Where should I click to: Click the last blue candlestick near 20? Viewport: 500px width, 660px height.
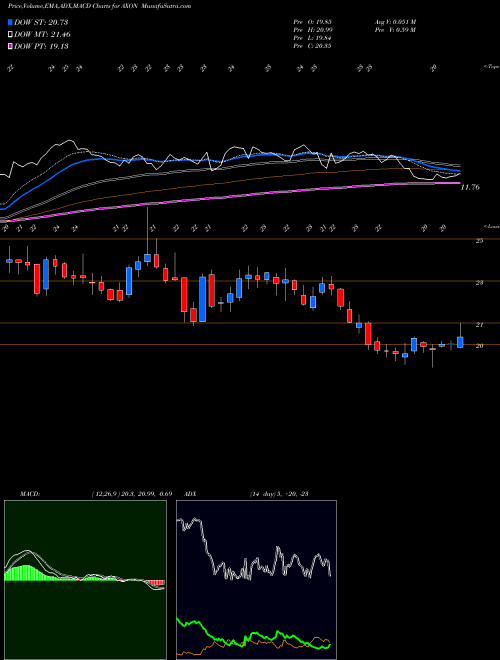(460, 342)
